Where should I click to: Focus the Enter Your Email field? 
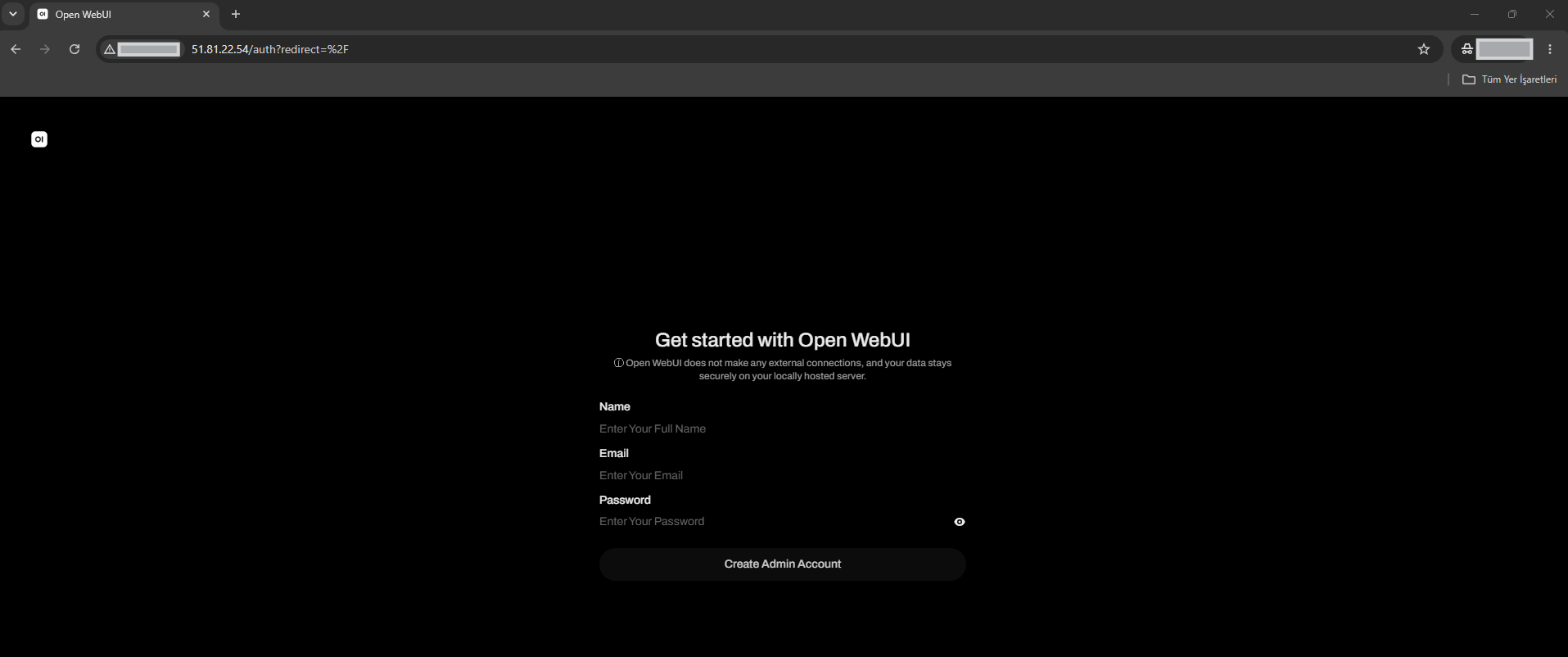click(x=782, y=475)
